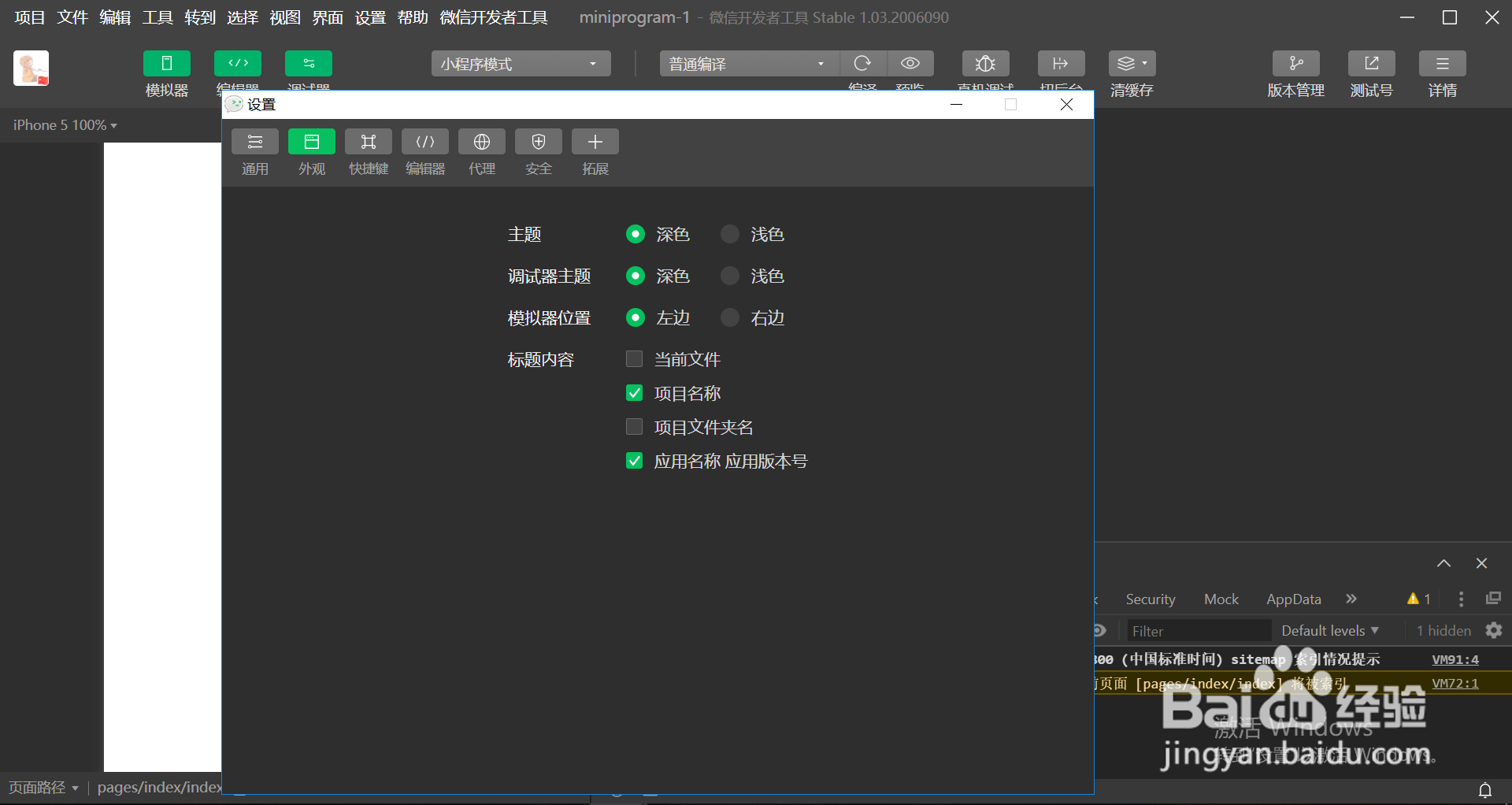Open the VM91:4 source link

click(1455, 659)
